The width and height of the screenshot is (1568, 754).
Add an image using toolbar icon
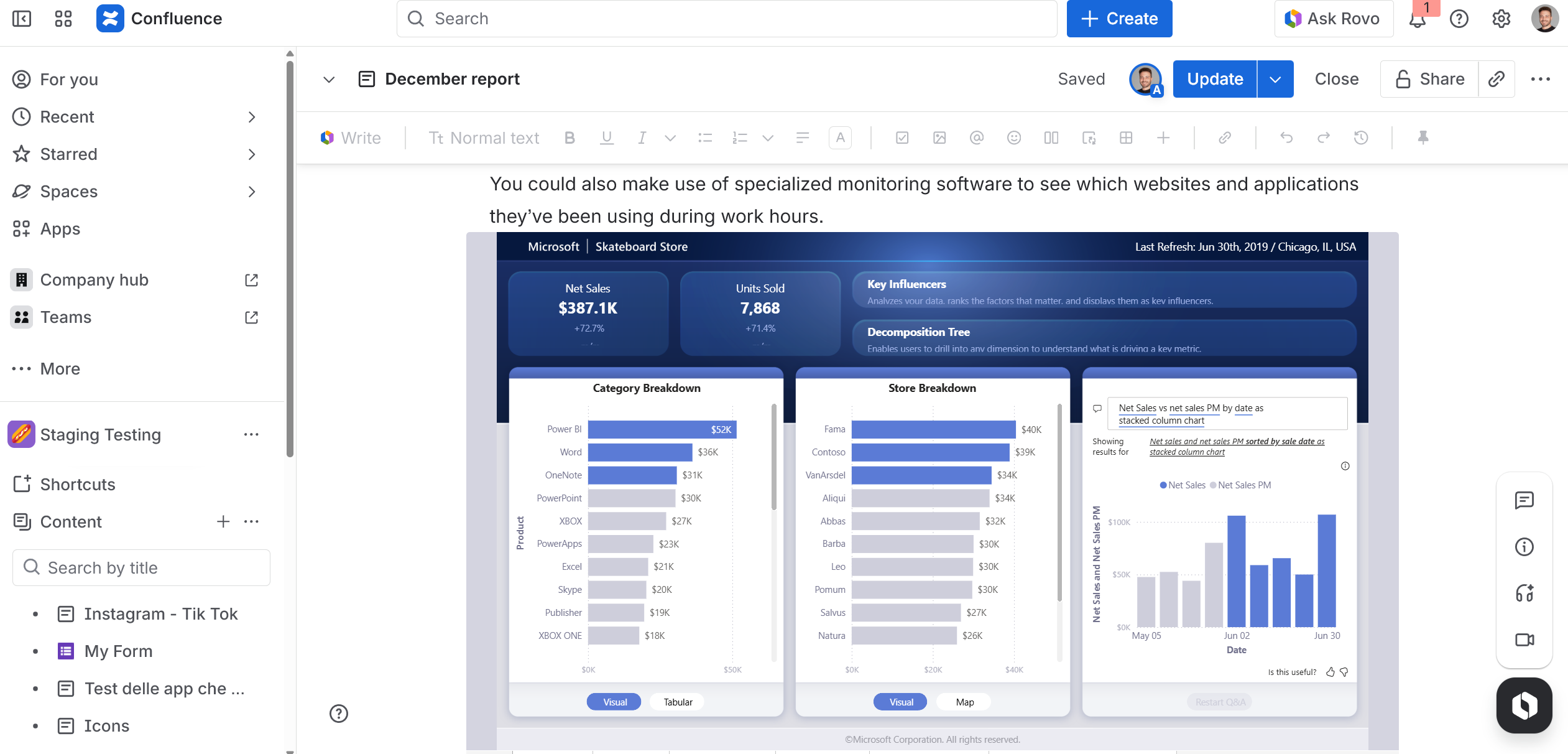point(939,137)
